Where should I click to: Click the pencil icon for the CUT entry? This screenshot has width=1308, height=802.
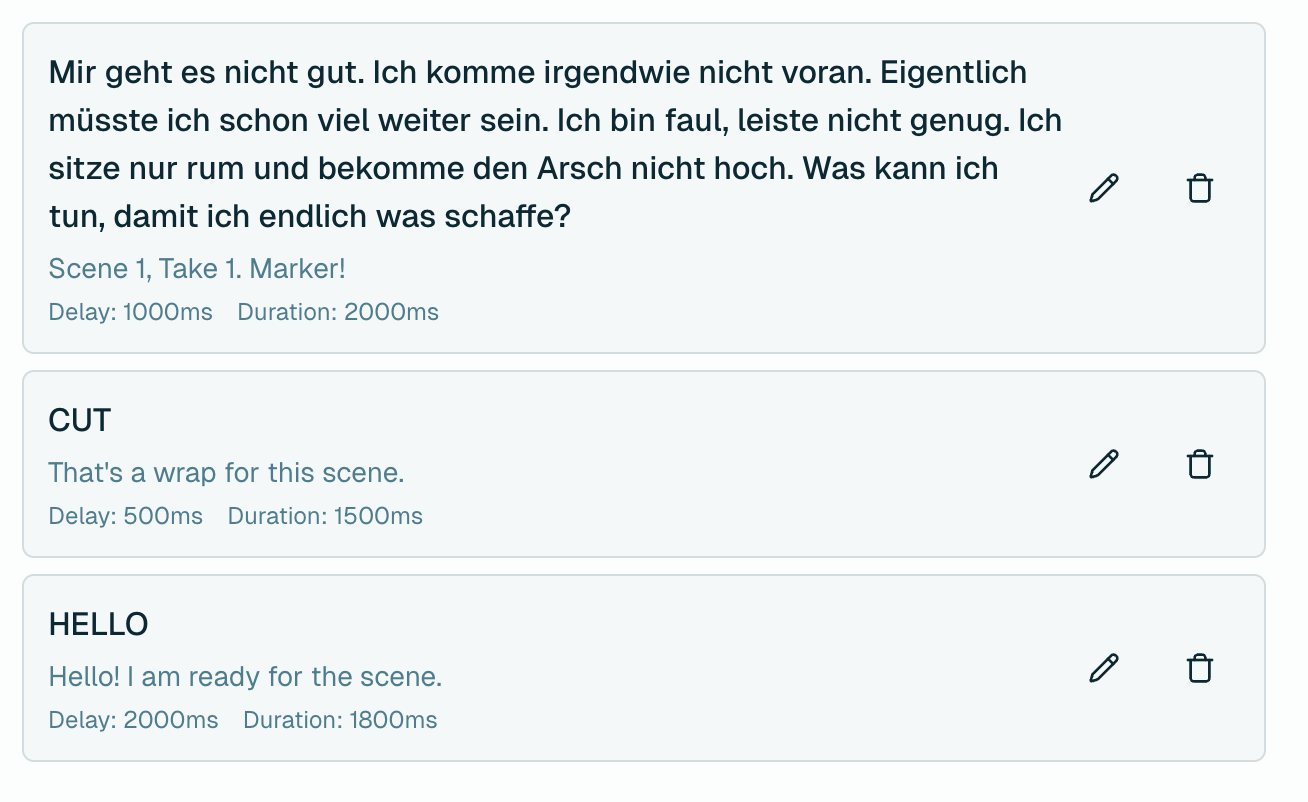tap(1103, 464)
